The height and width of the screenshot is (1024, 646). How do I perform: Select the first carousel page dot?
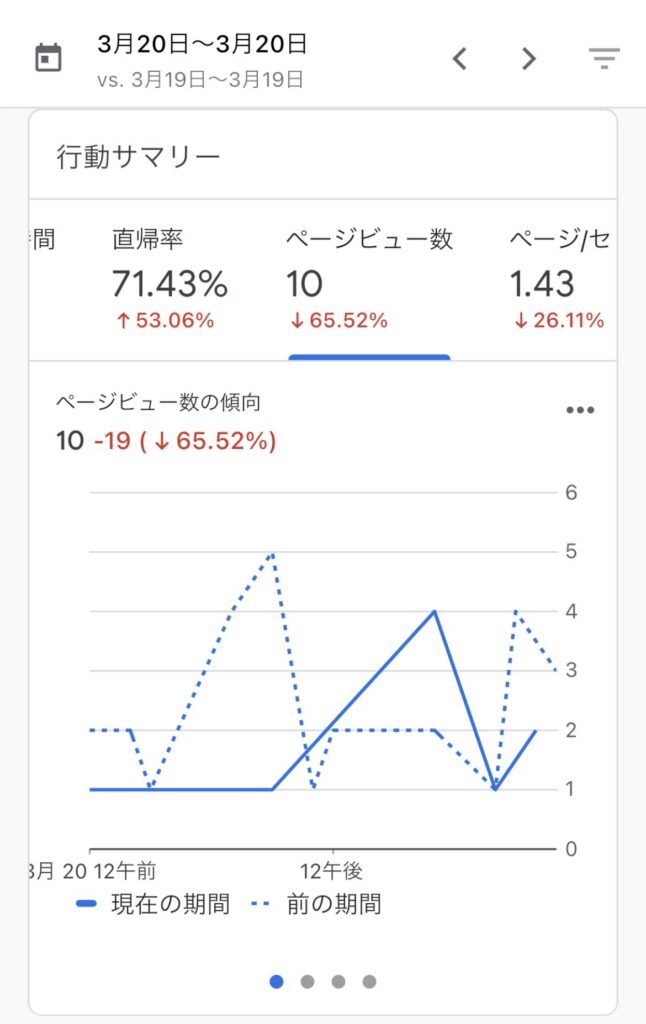point(276,982)
